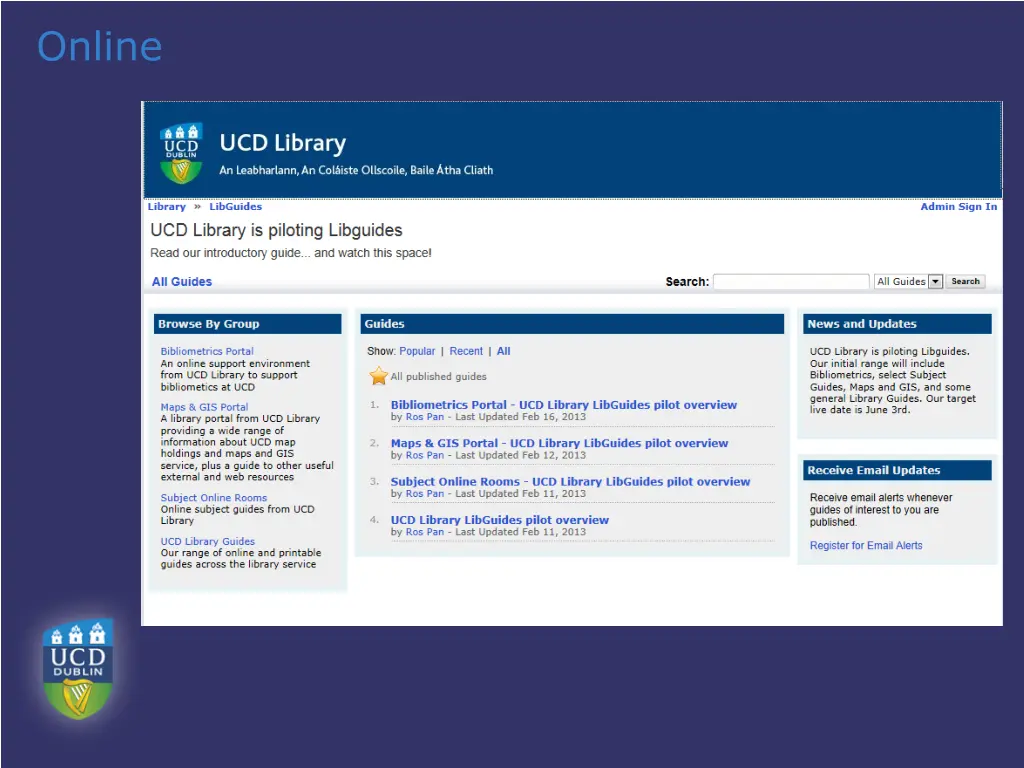Open the Subject Online Rooms group link
Screen dimensions: 1024x768
point(214,498)
